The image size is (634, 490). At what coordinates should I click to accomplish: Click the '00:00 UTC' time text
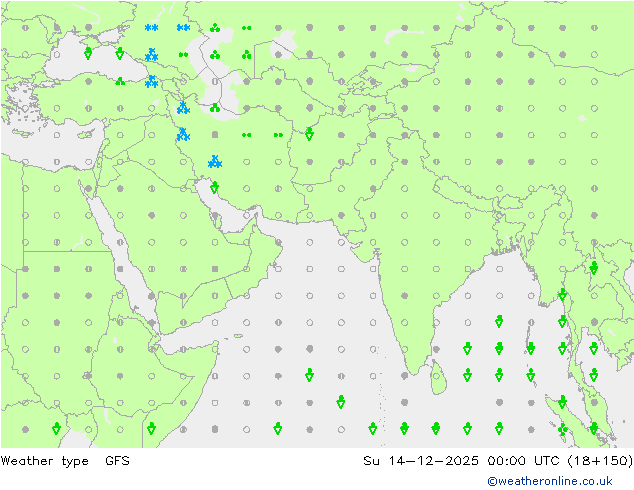(x=523, y=460)
